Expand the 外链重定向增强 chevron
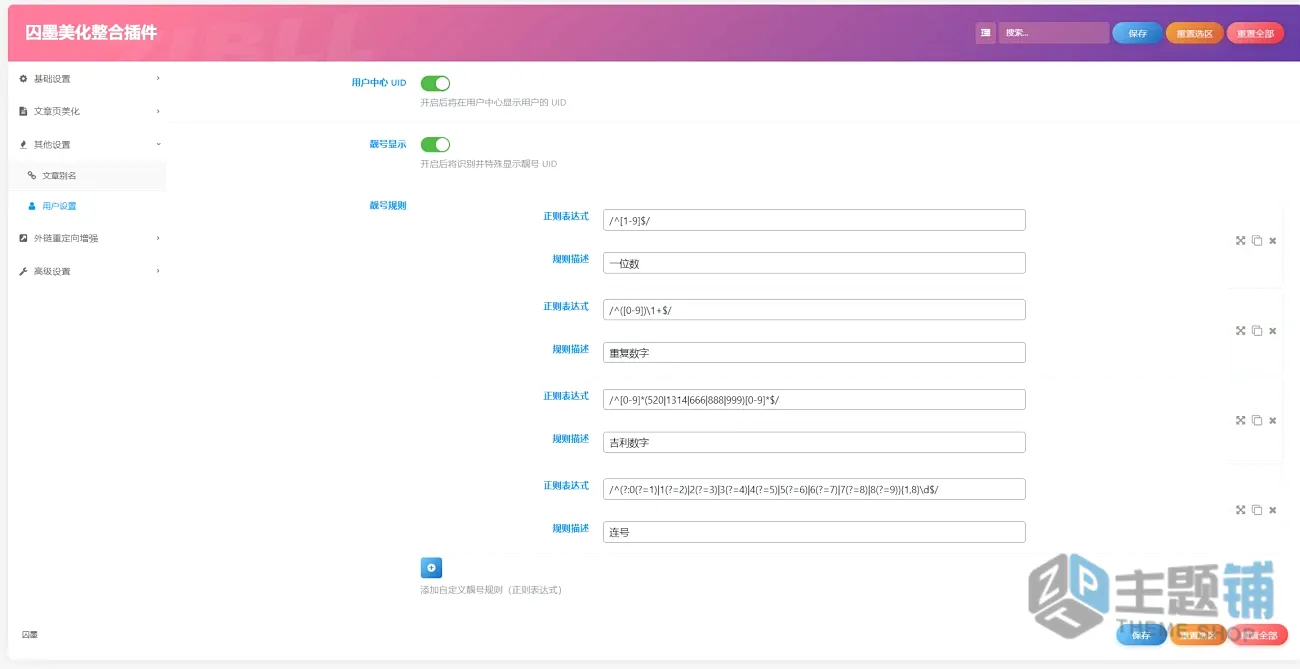Image resolution: width=1300 pixels, height=669 pixels. (x=158, y=239)
